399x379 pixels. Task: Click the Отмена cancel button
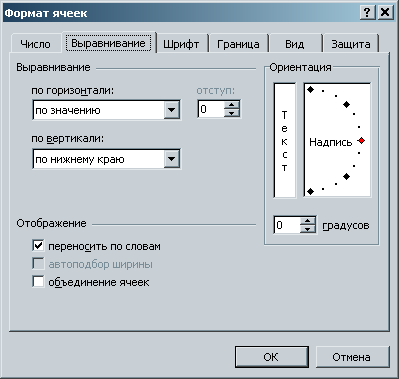point(352,357)
